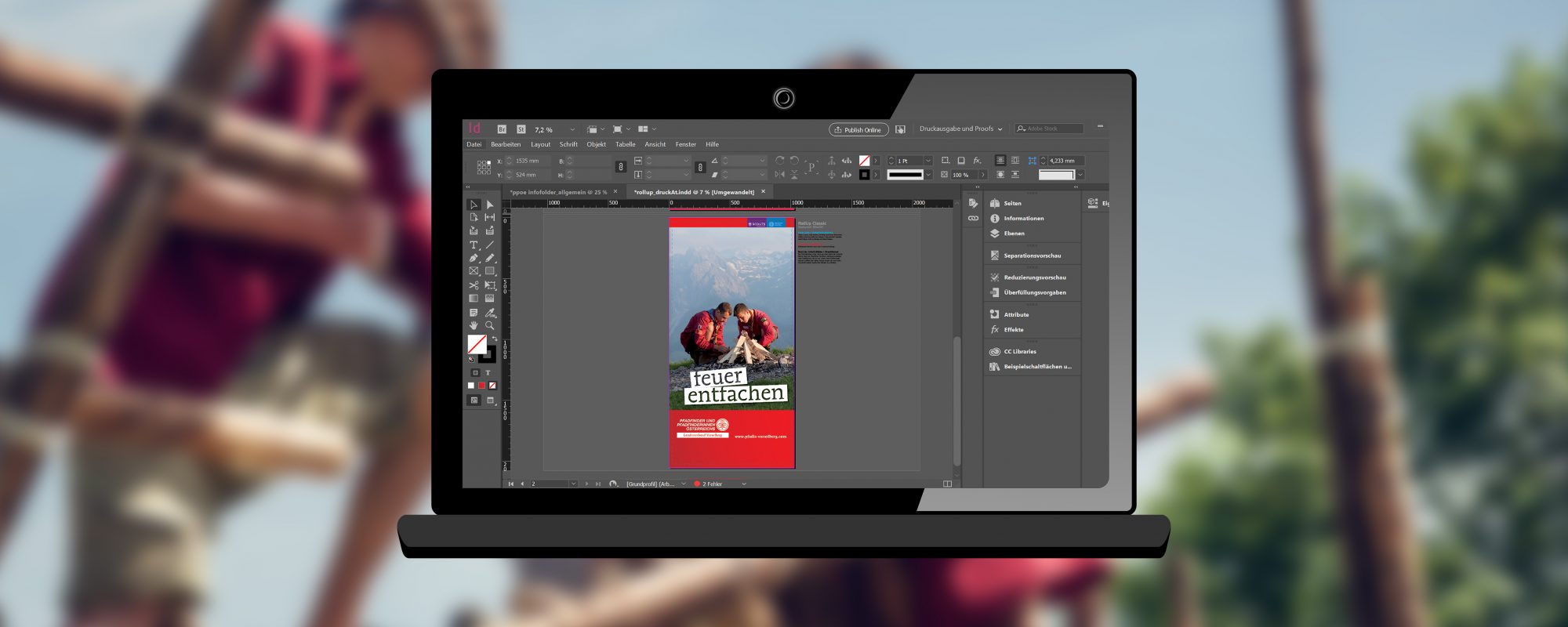Toggle Normal view mode button in toolbox
The image size is (1568, 627).
tap(474, 400)
